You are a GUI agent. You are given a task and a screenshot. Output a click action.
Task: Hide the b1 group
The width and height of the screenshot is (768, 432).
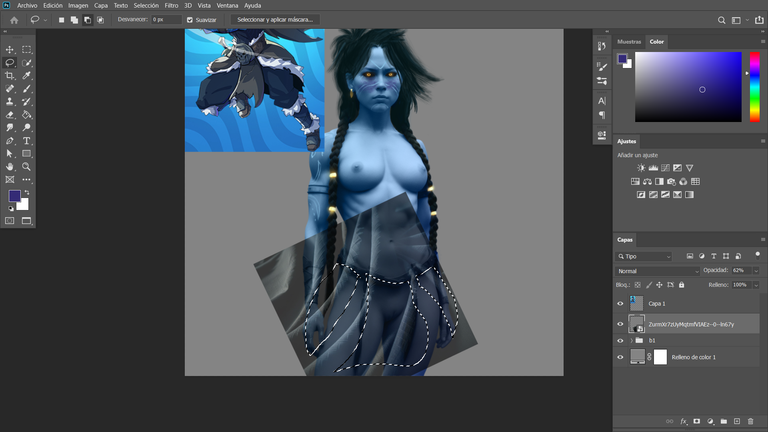pyautogui.click(x=620, y=340)
